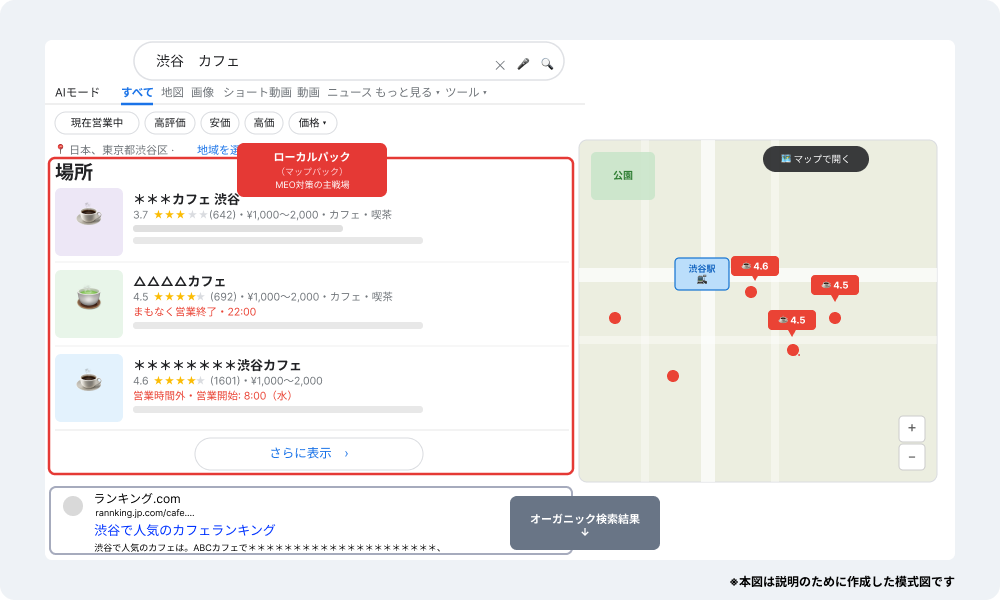Click the ランキング.com site name
Screen dimensions: 1000x600
[138, 499]
